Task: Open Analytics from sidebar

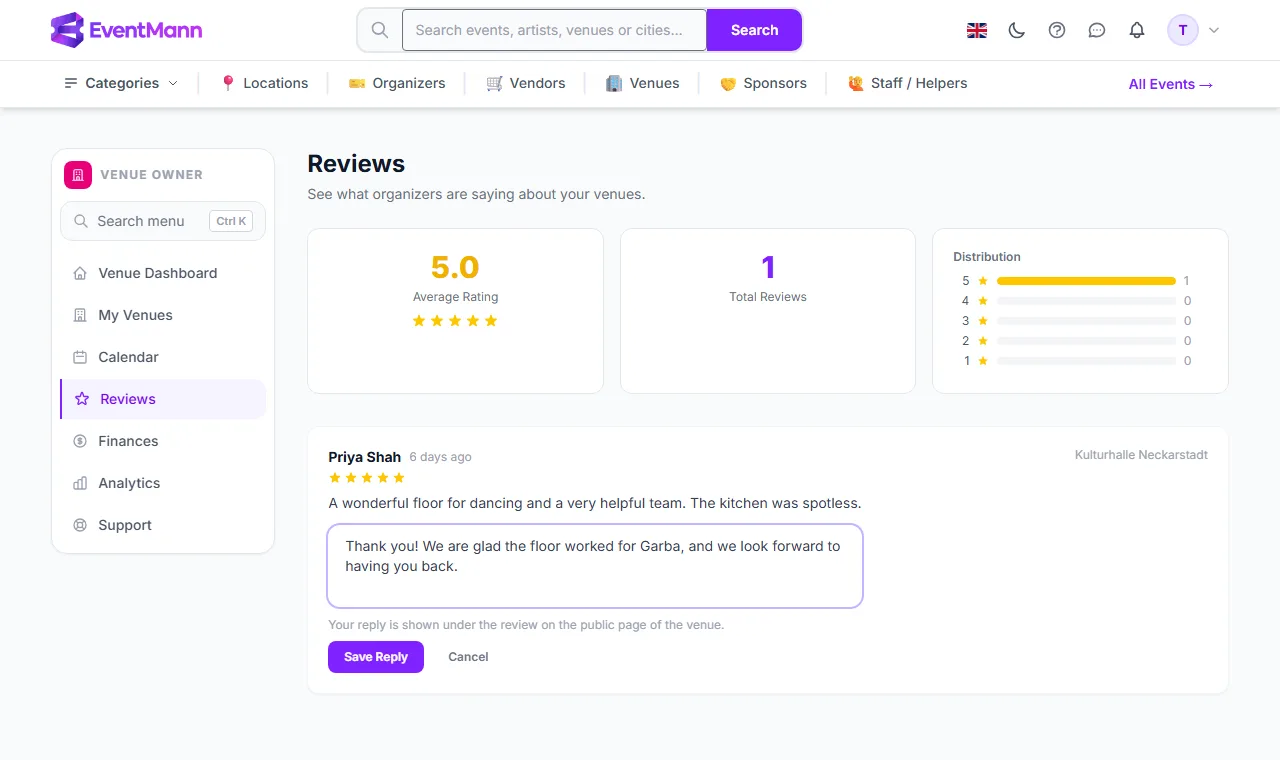Action: pyautogui.click(x=163, y=483)
